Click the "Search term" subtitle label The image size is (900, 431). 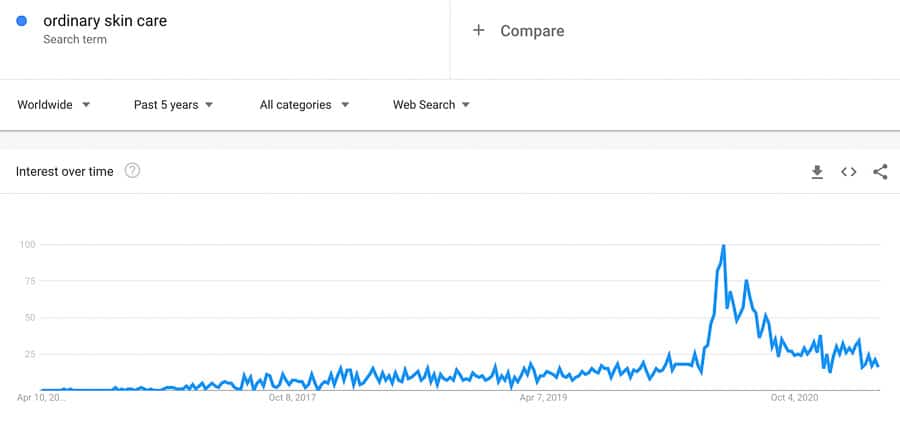(x=75, y=39)
